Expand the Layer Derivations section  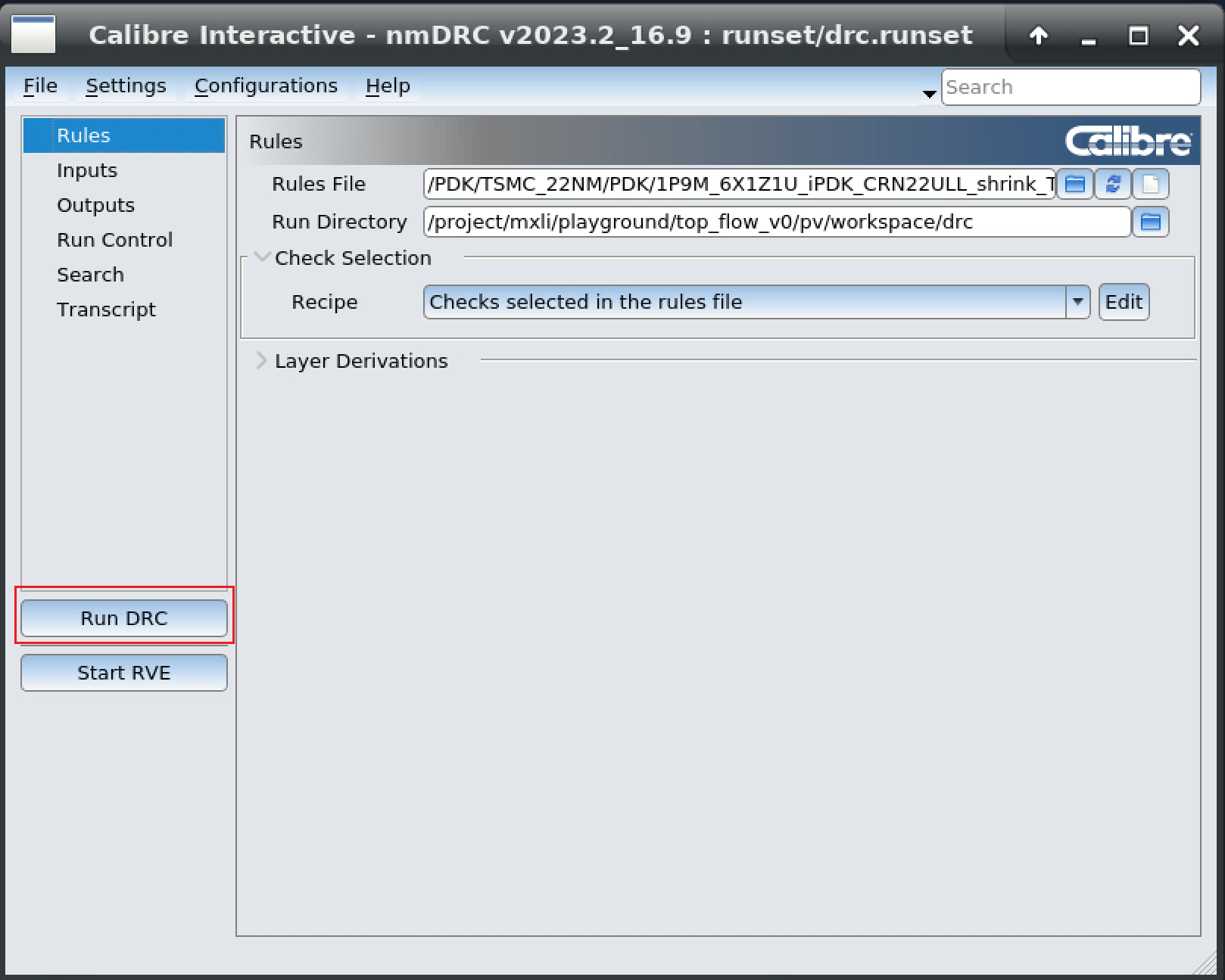[262, 361]
